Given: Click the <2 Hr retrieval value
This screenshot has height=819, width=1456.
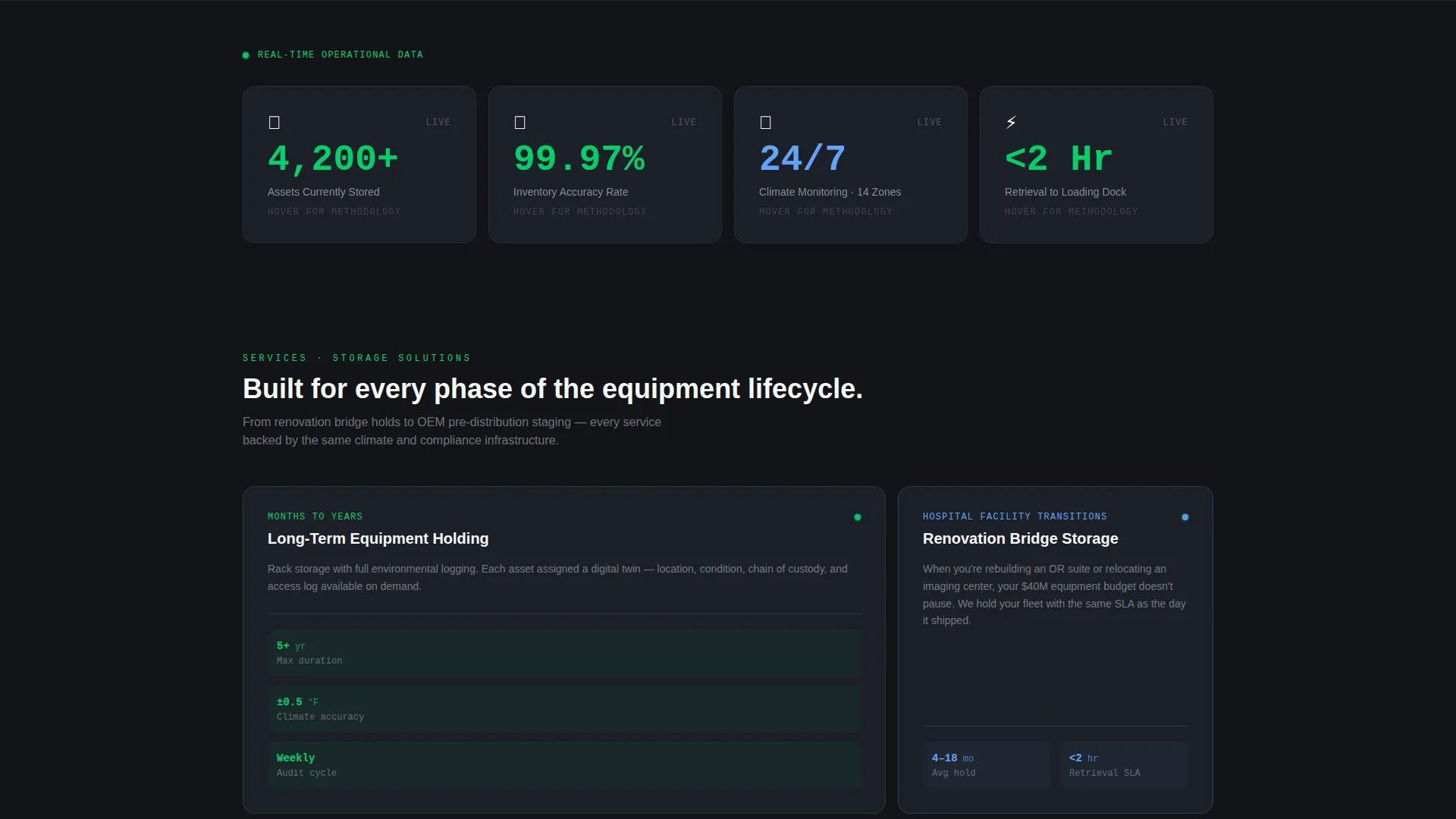Looking at the screenshot, I should [x=1059, y=159].
